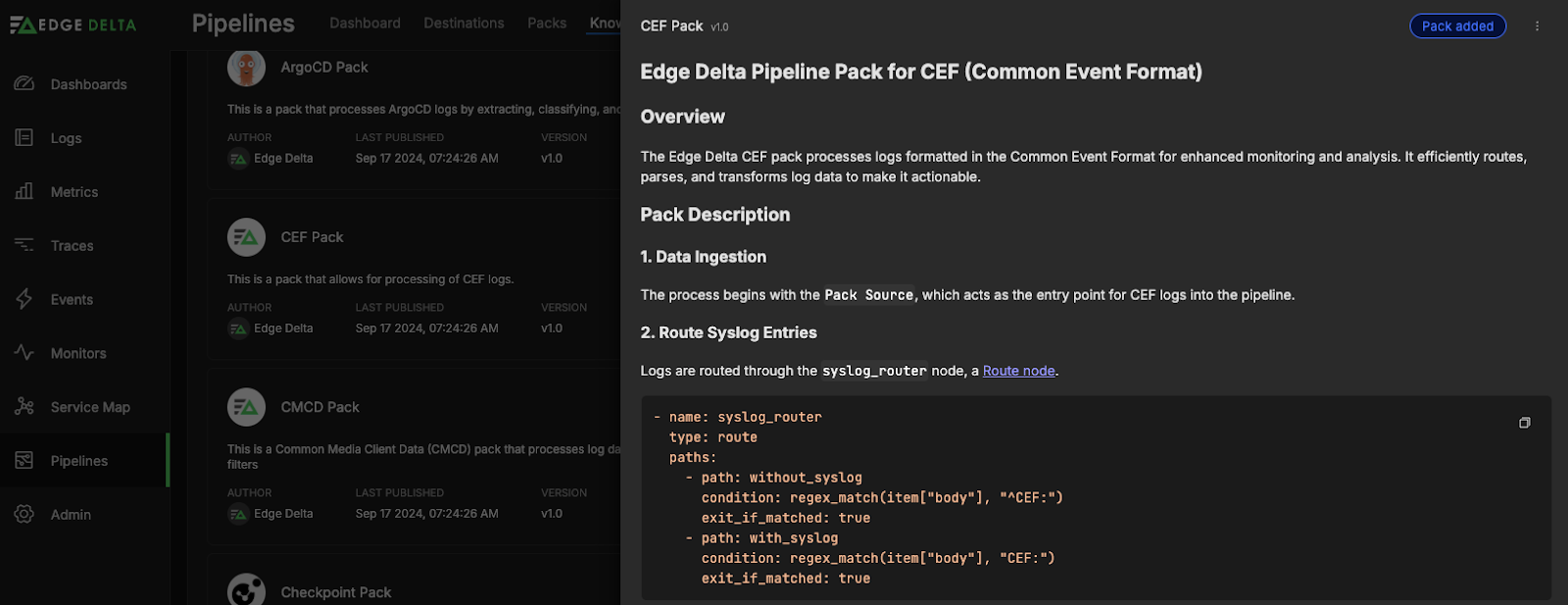
Task: Go to the Packs tab
Action: (546, 24)
